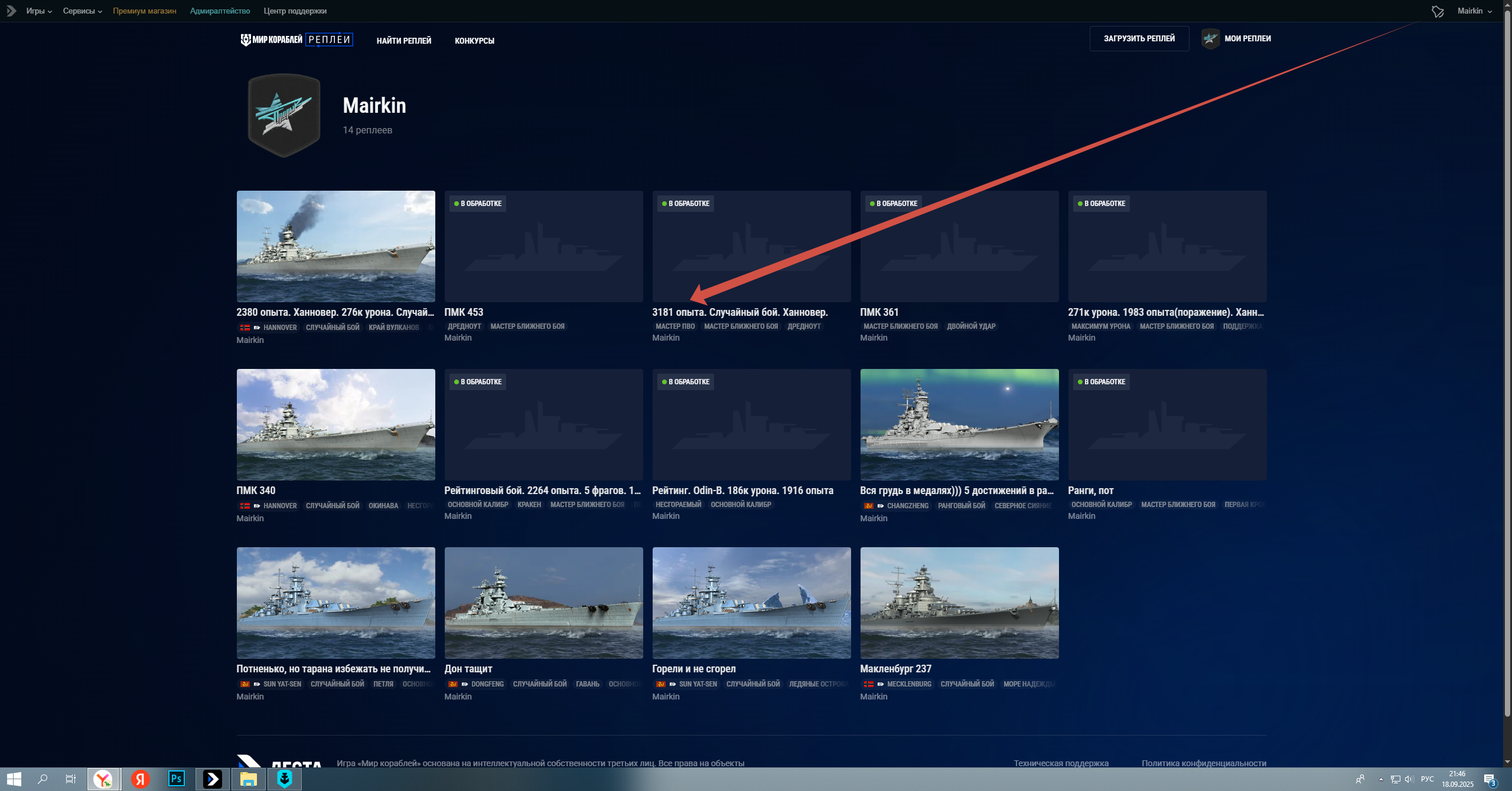This screenshot has height=791, width=1512.
Task: Click the notifications tag icon near Mairkin username
Action: coord(1438,11)
